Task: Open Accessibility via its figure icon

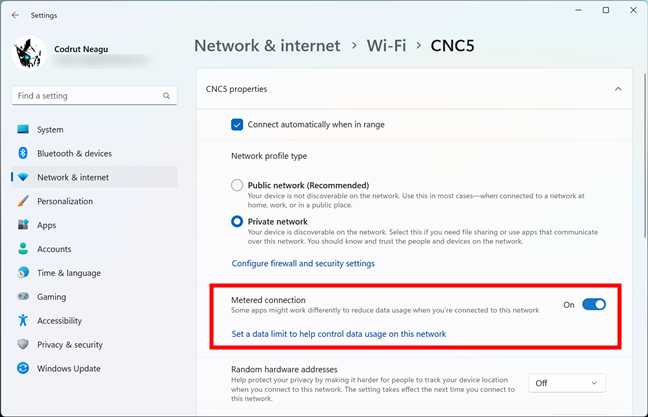Action: click(x=23, y=320)
